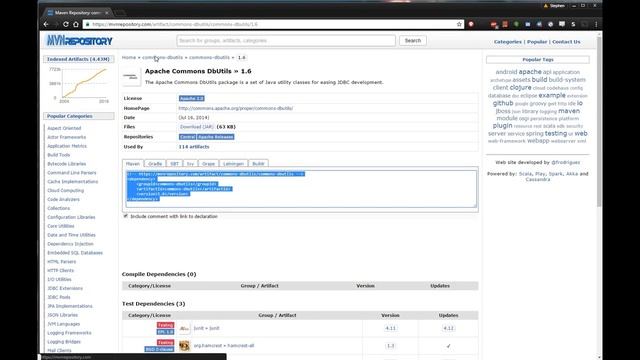This screenshot has width=640, height=360.
Task: Open the commons.apache.org homepage link
Action: click(x=236, y=108)
